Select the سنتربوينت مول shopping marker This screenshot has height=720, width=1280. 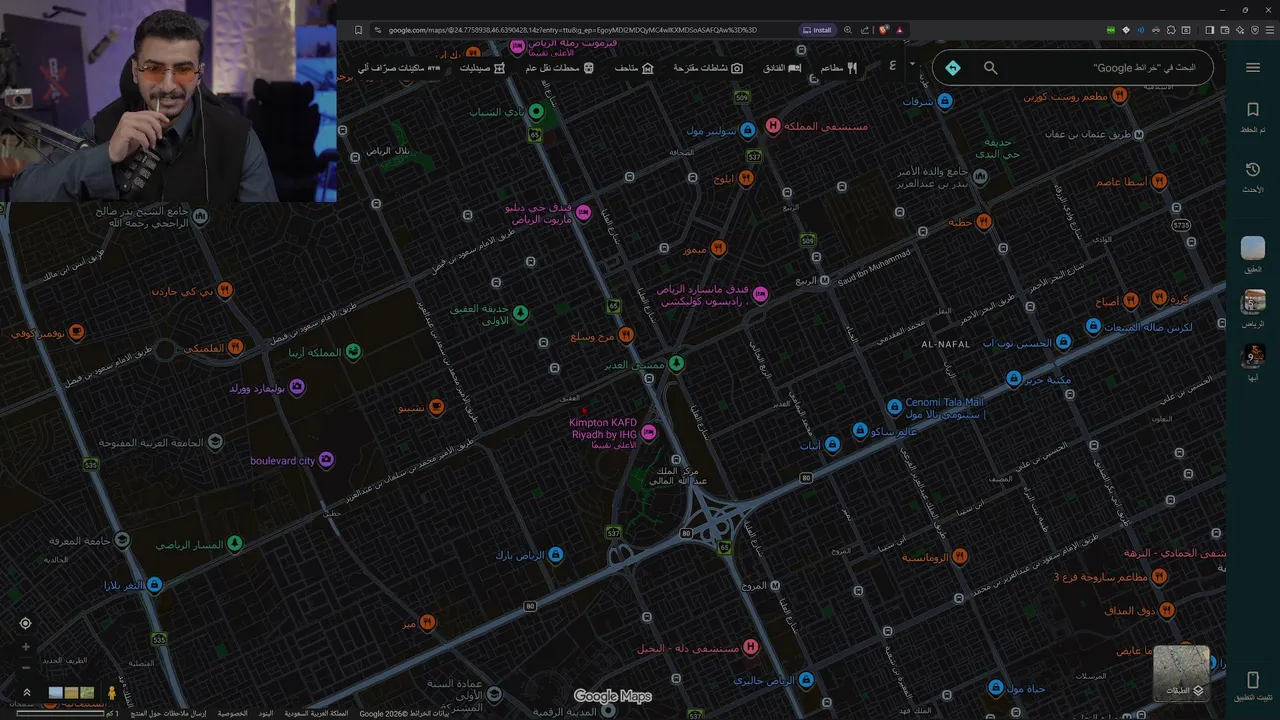748,131
